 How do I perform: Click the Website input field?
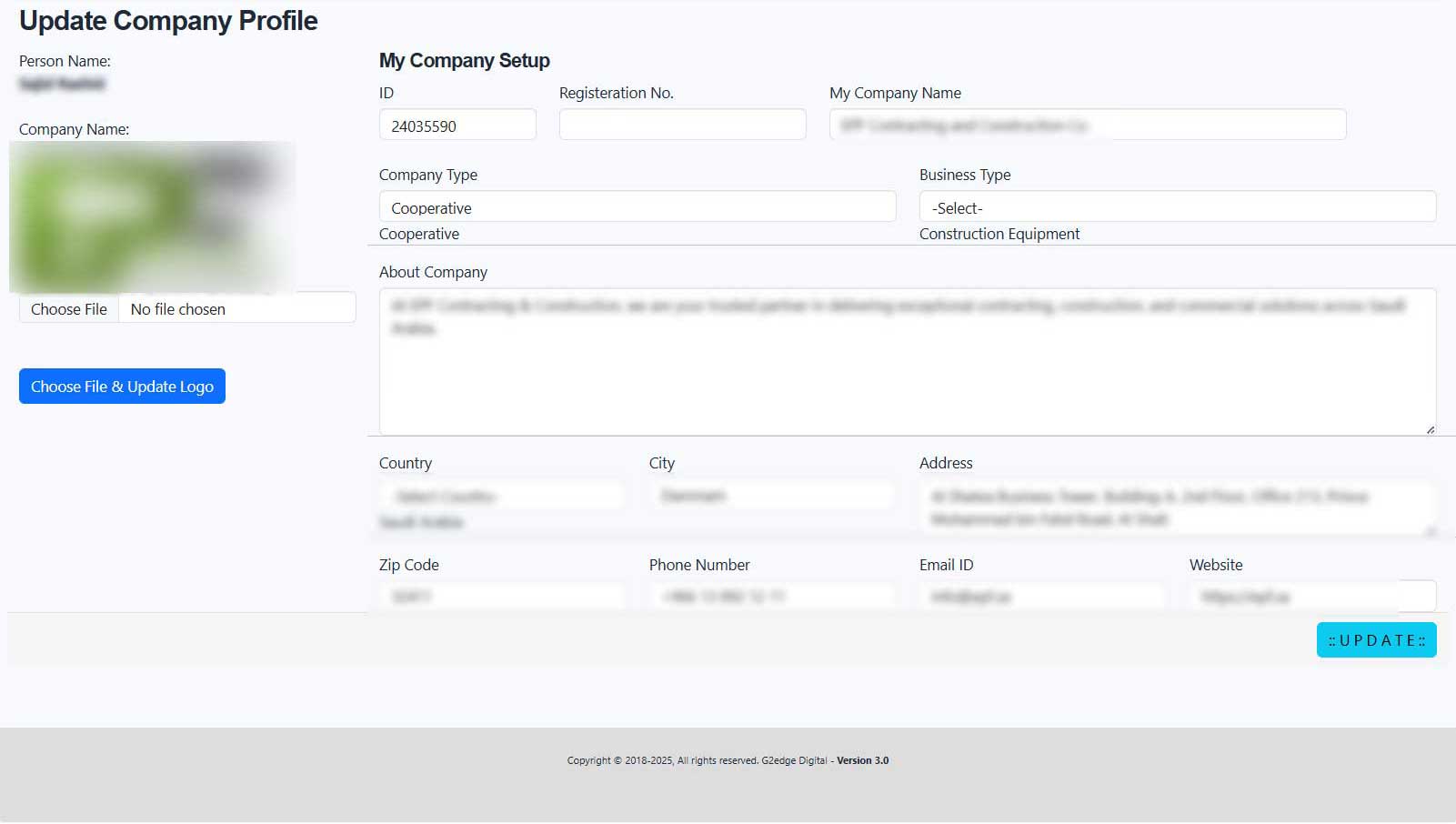tap(1312, 597)
